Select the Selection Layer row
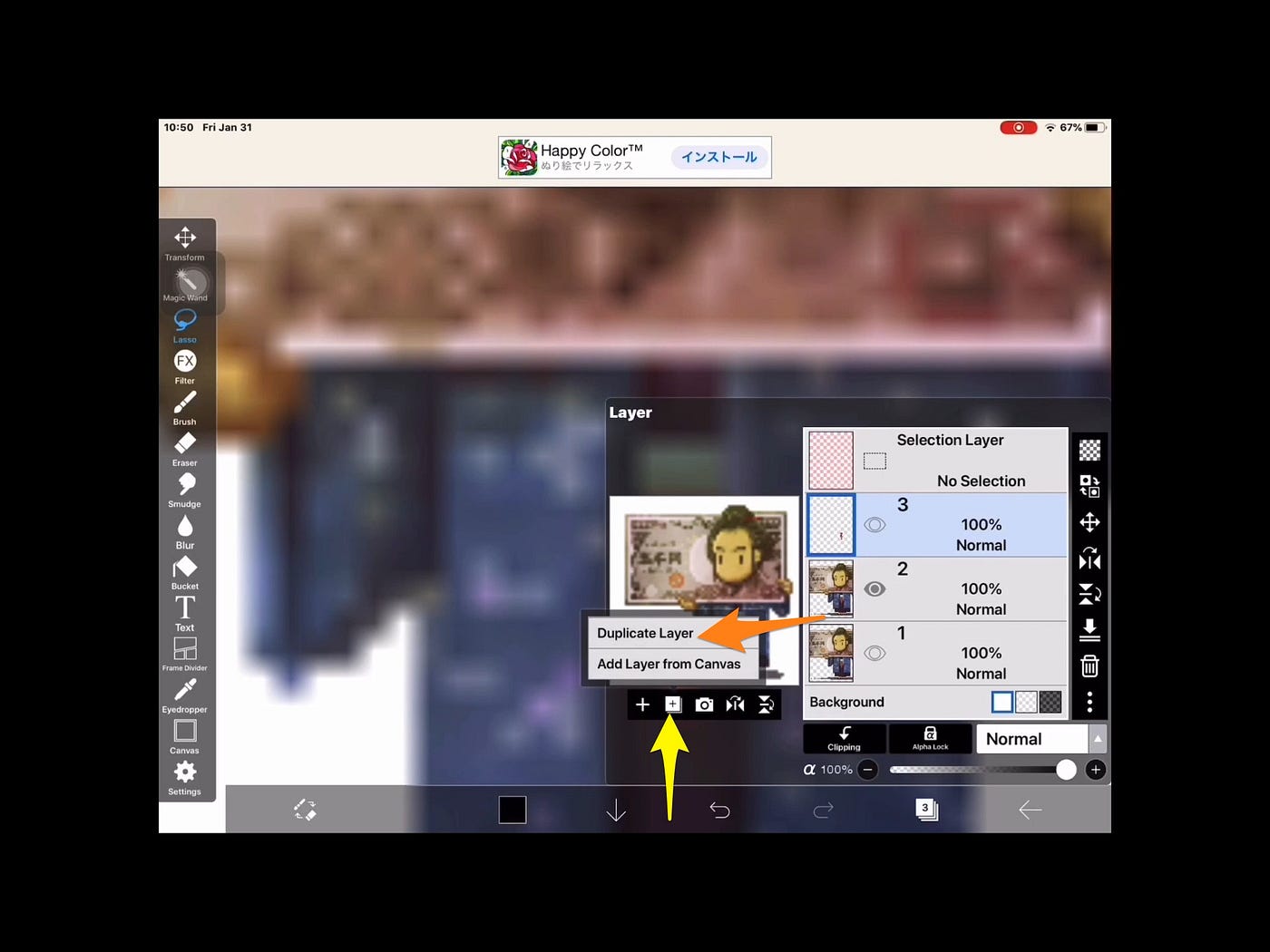 [936, 460]
